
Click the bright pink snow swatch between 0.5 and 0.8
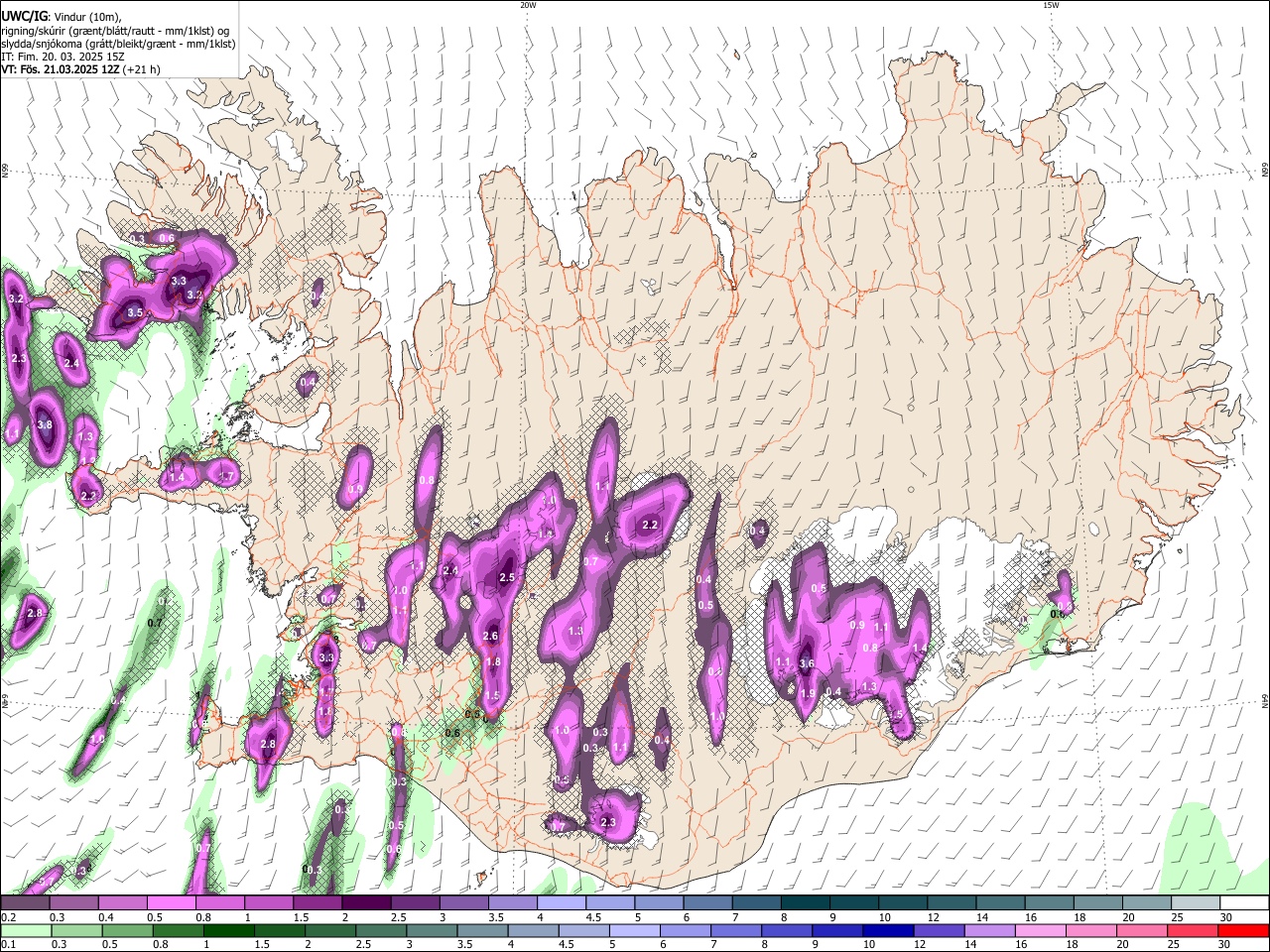click(171, 902)
